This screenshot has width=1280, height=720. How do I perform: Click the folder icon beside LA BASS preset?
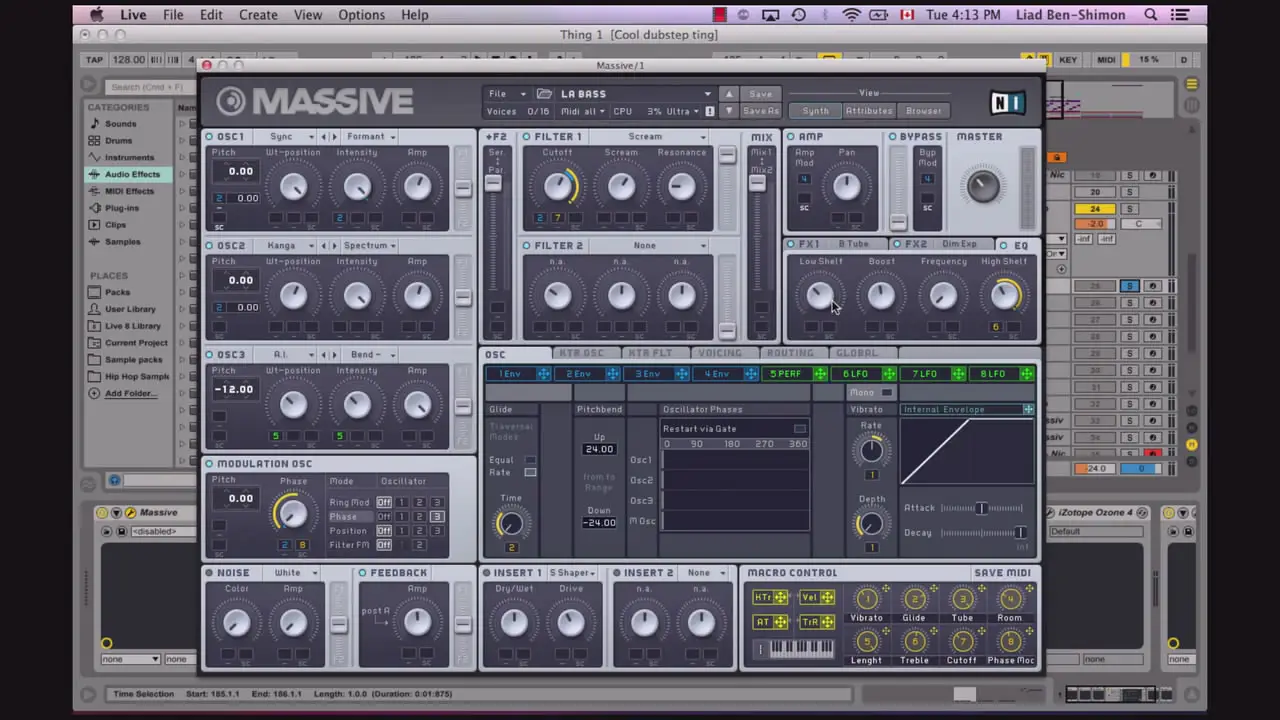545,94
